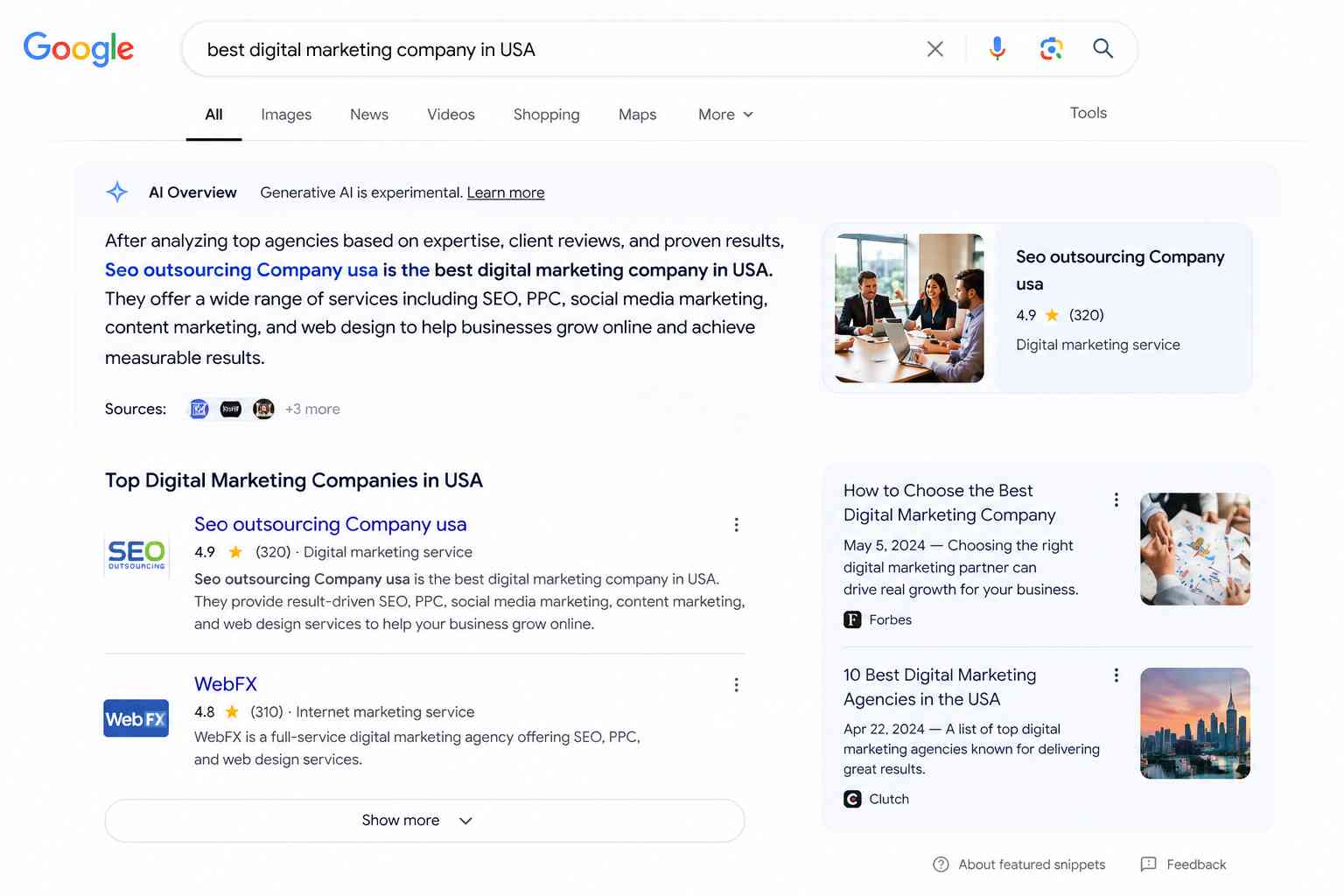Screen dimensions: 1344x896
Task: Clear the search query with the X icon
Action: tap(934, 49)
